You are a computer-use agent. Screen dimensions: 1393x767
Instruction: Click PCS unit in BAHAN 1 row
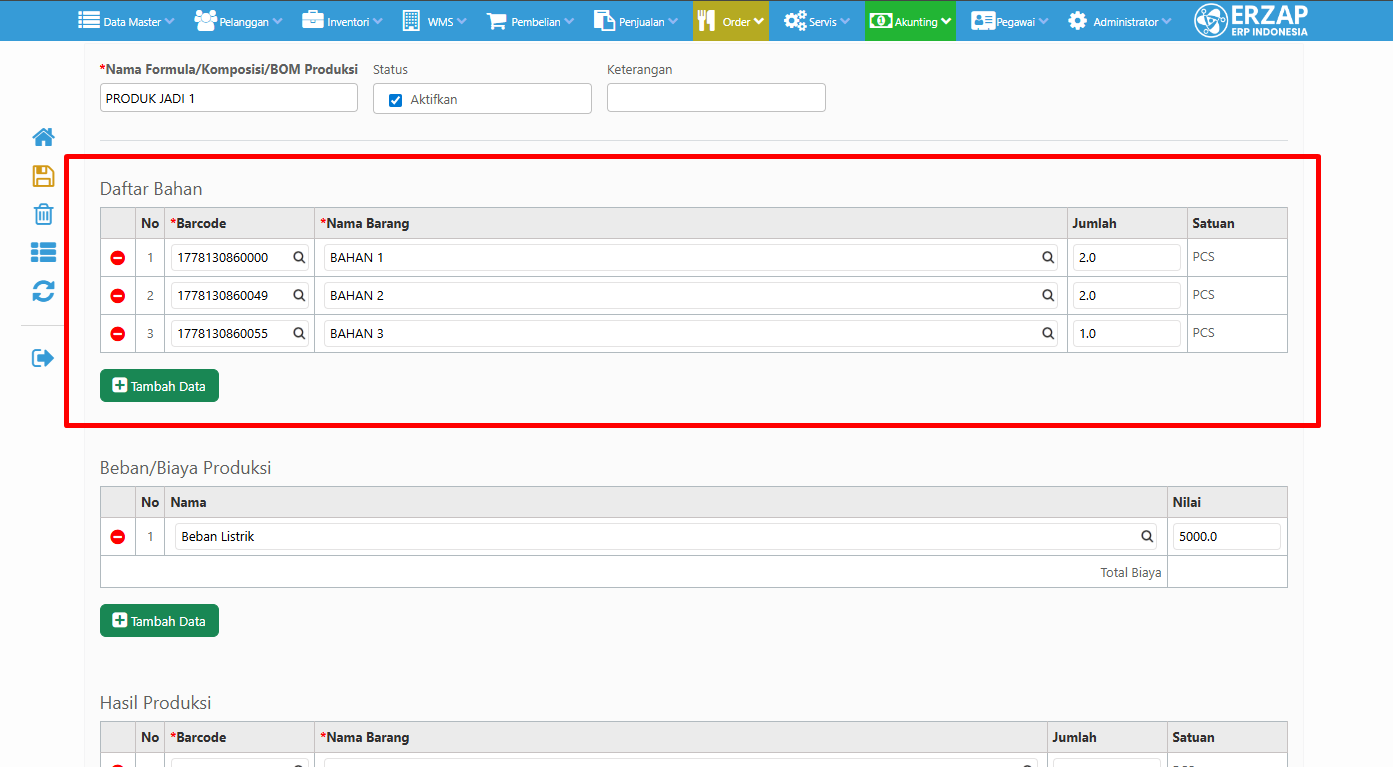point(1204,257)
